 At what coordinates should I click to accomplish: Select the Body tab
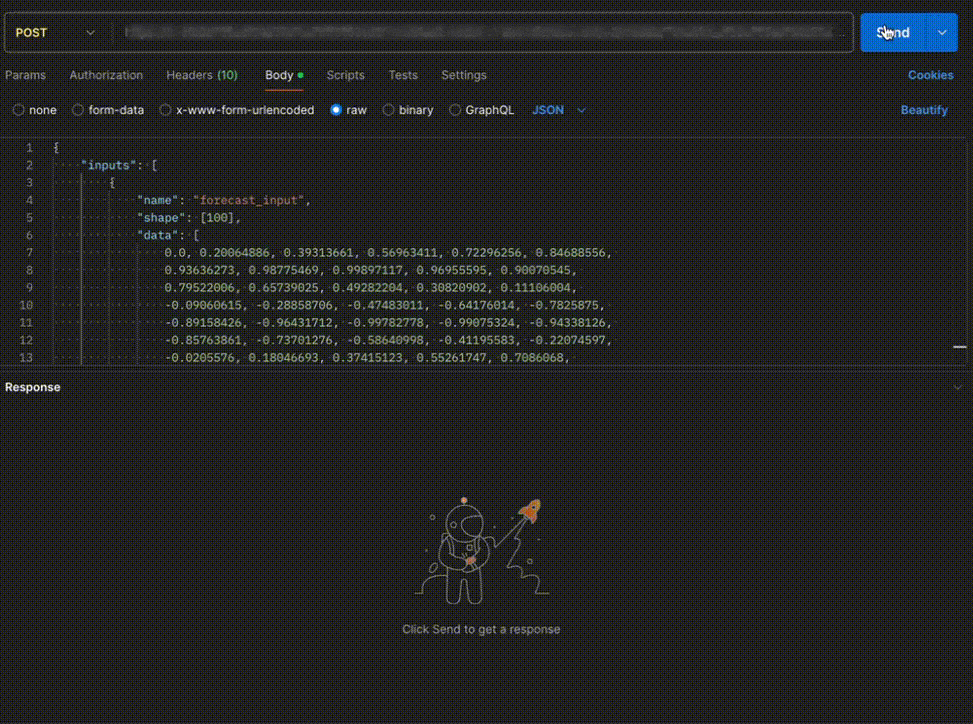tap(284, 75)
